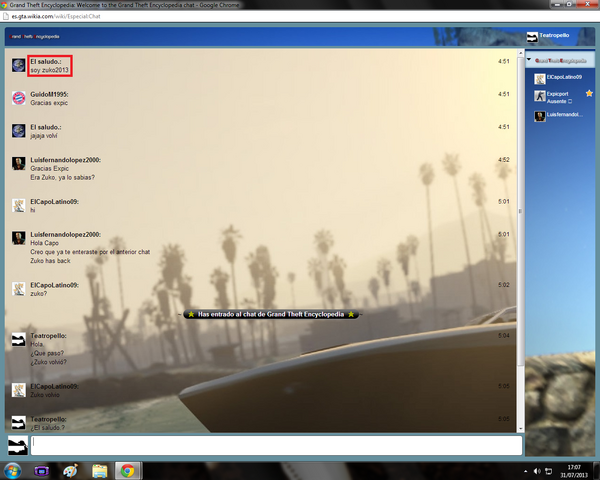The width and height of the screenshot is (600, 480).
Task: Click message 'jajaja volví'
Action: click(44, 136)
